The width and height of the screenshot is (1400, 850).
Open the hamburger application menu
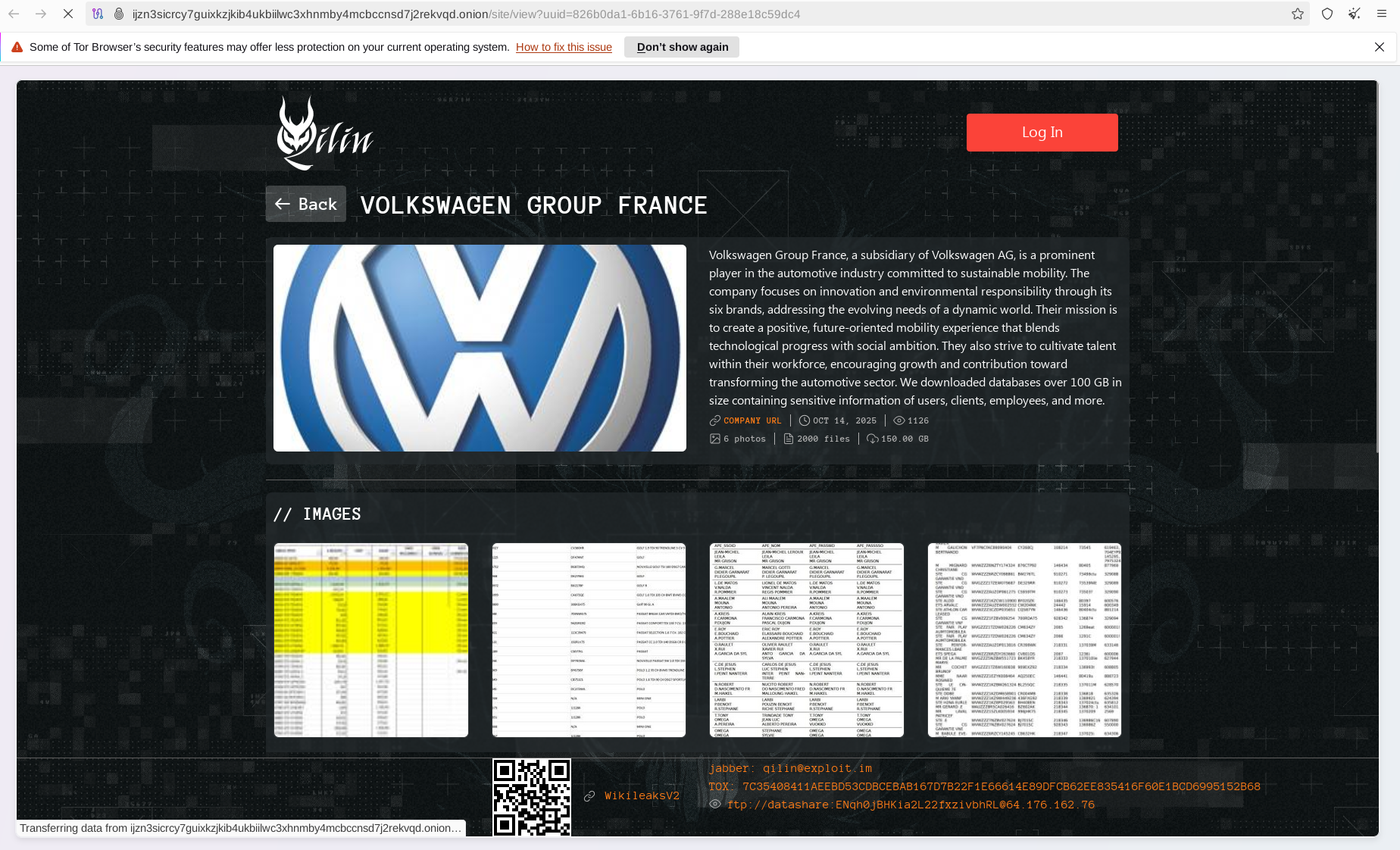coord(1382,14)
